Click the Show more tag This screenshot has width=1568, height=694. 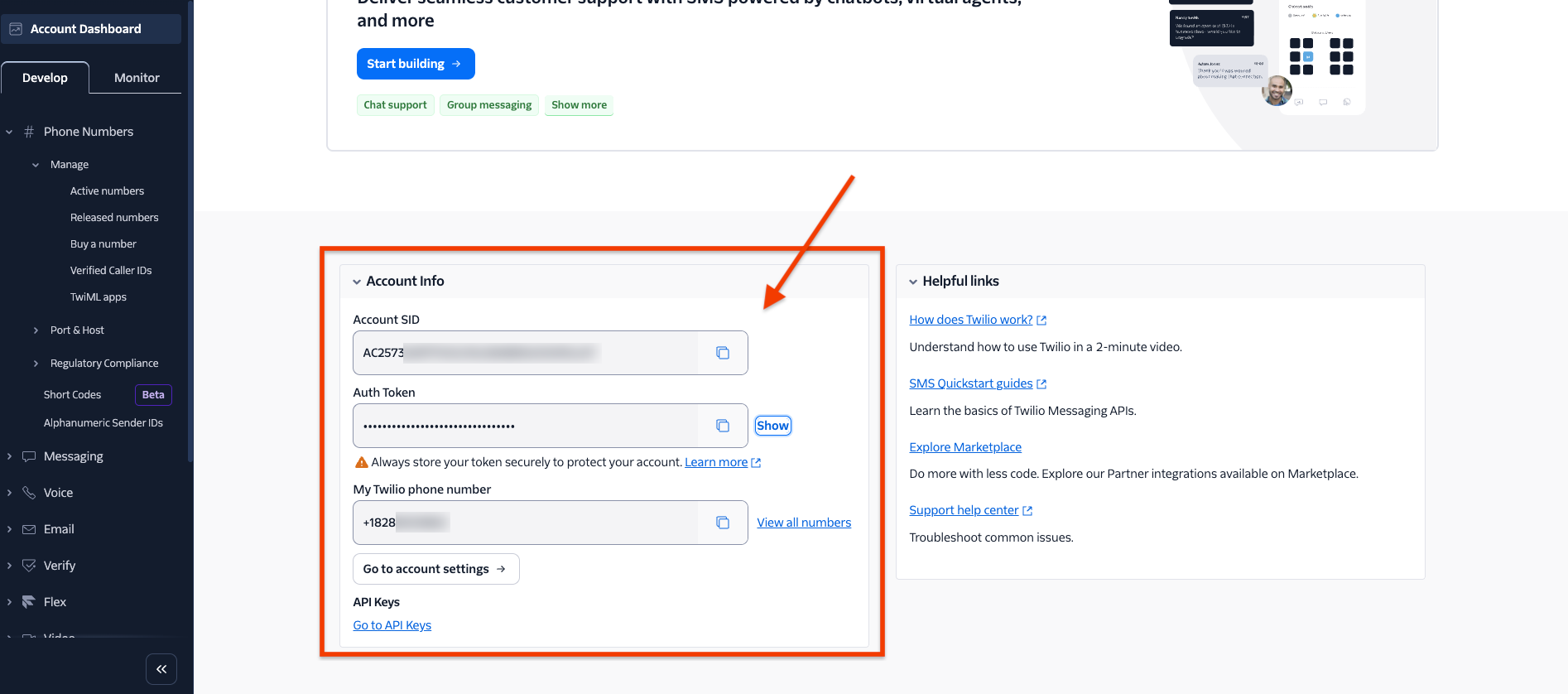[x=579, y=105]
